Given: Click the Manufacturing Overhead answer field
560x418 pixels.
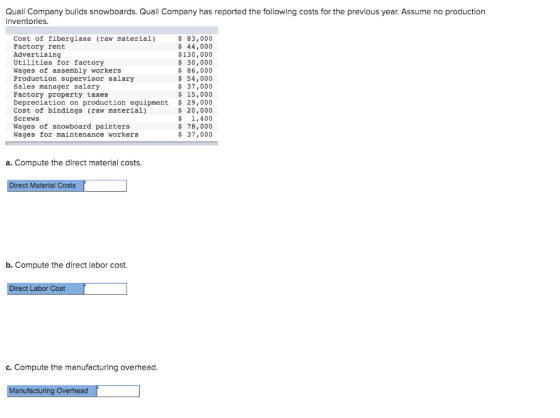Looking at the screenshot, I should tap(118, 391).
